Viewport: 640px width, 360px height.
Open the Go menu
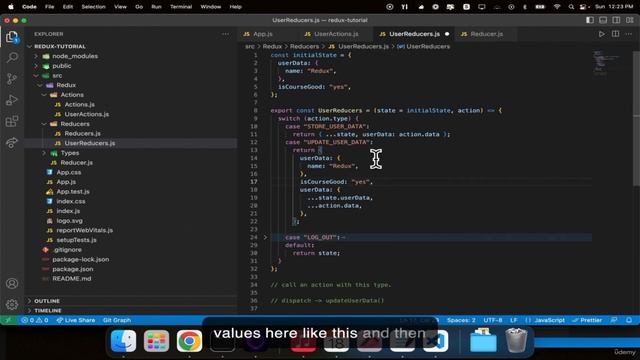139,7
